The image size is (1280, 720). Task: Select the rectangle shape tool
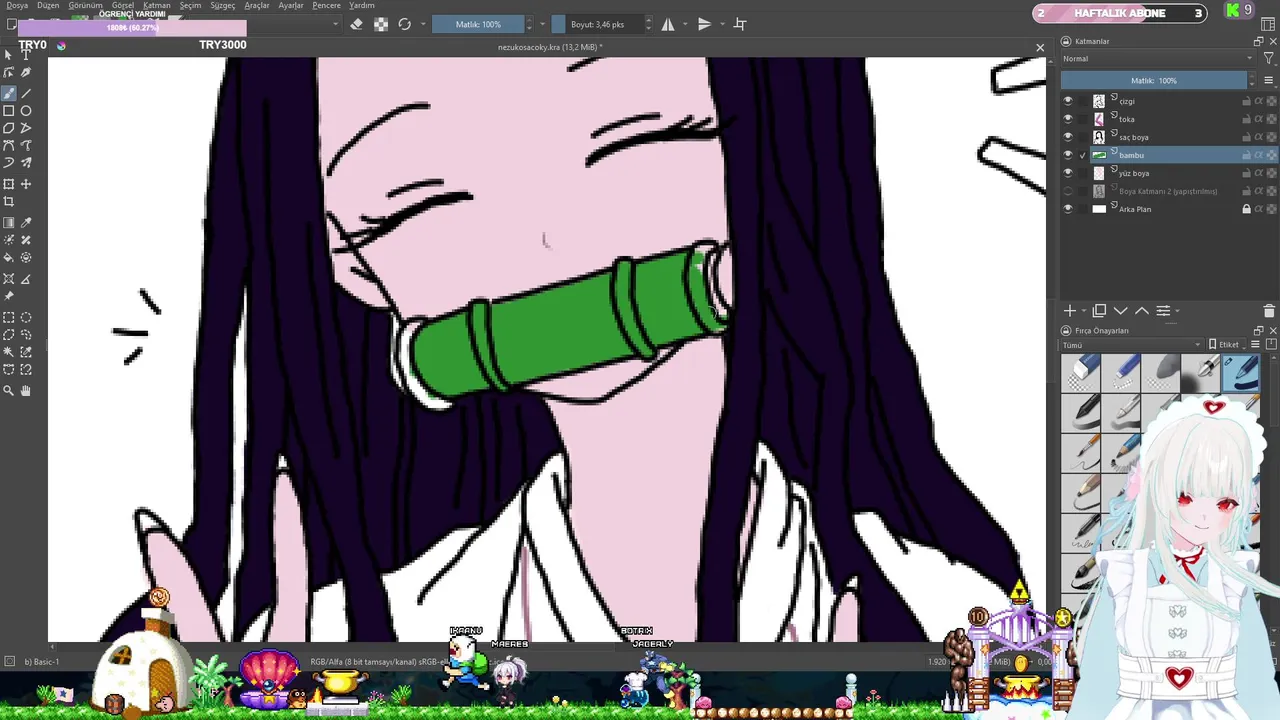9,111
